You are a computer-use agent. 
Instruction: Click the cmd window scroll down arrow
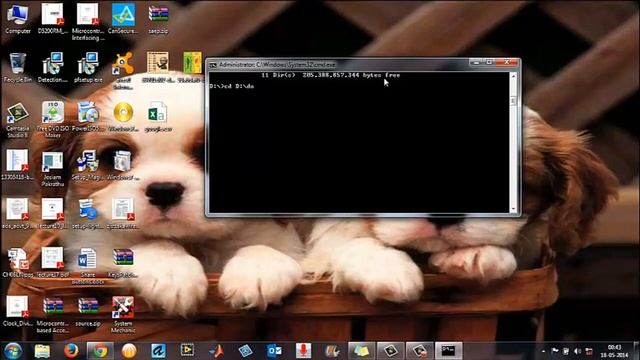pos(513,209)
